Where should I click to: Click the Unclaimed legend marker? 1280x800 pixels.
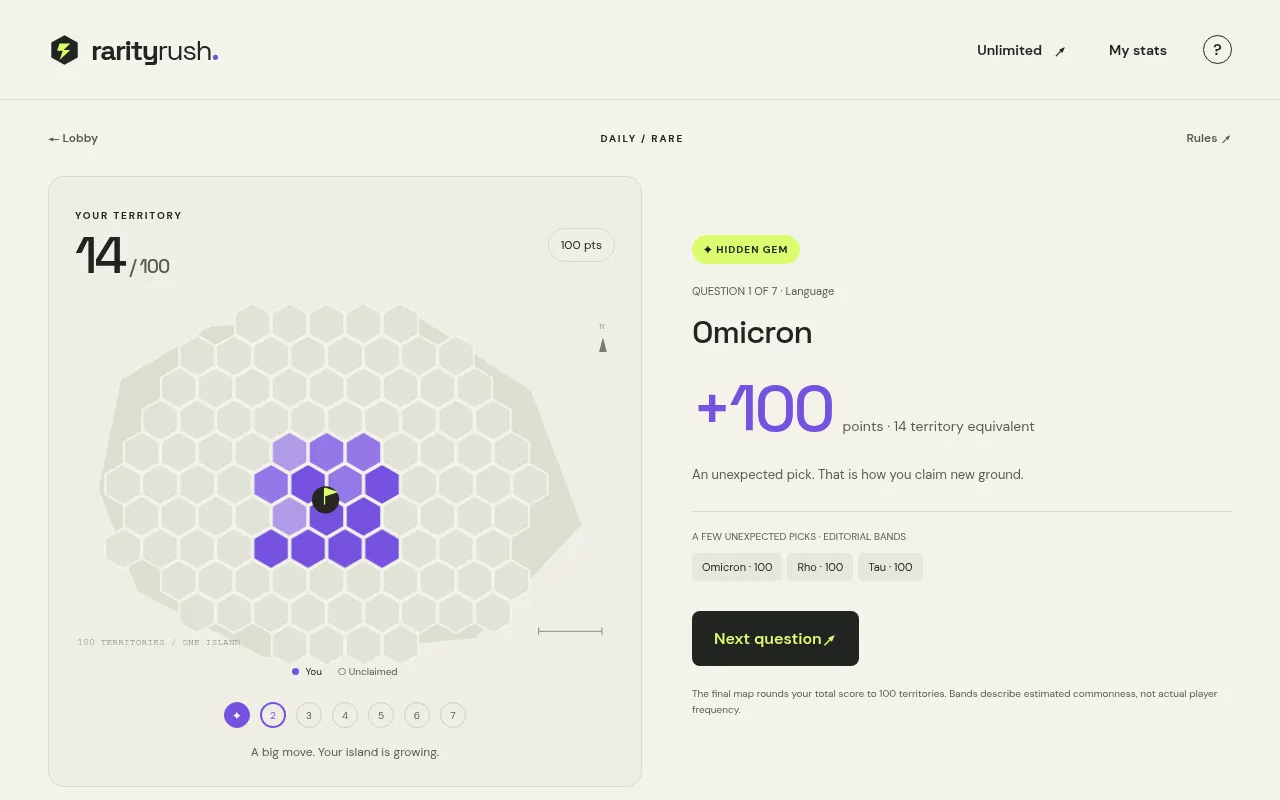click(342, 672)
